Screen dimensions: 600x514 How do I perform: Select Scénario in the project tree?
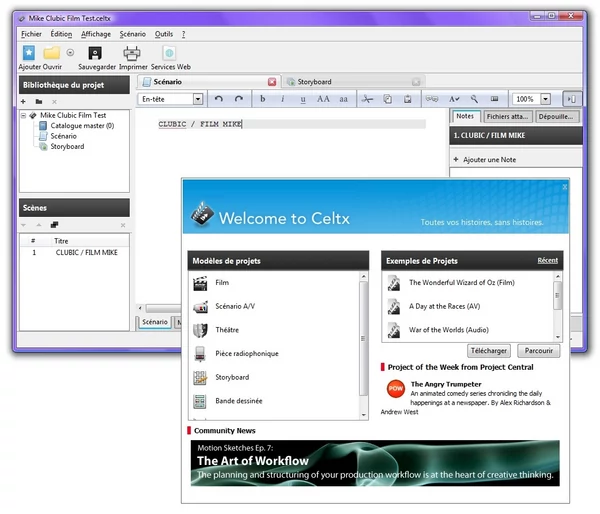[x=64, y=136]
